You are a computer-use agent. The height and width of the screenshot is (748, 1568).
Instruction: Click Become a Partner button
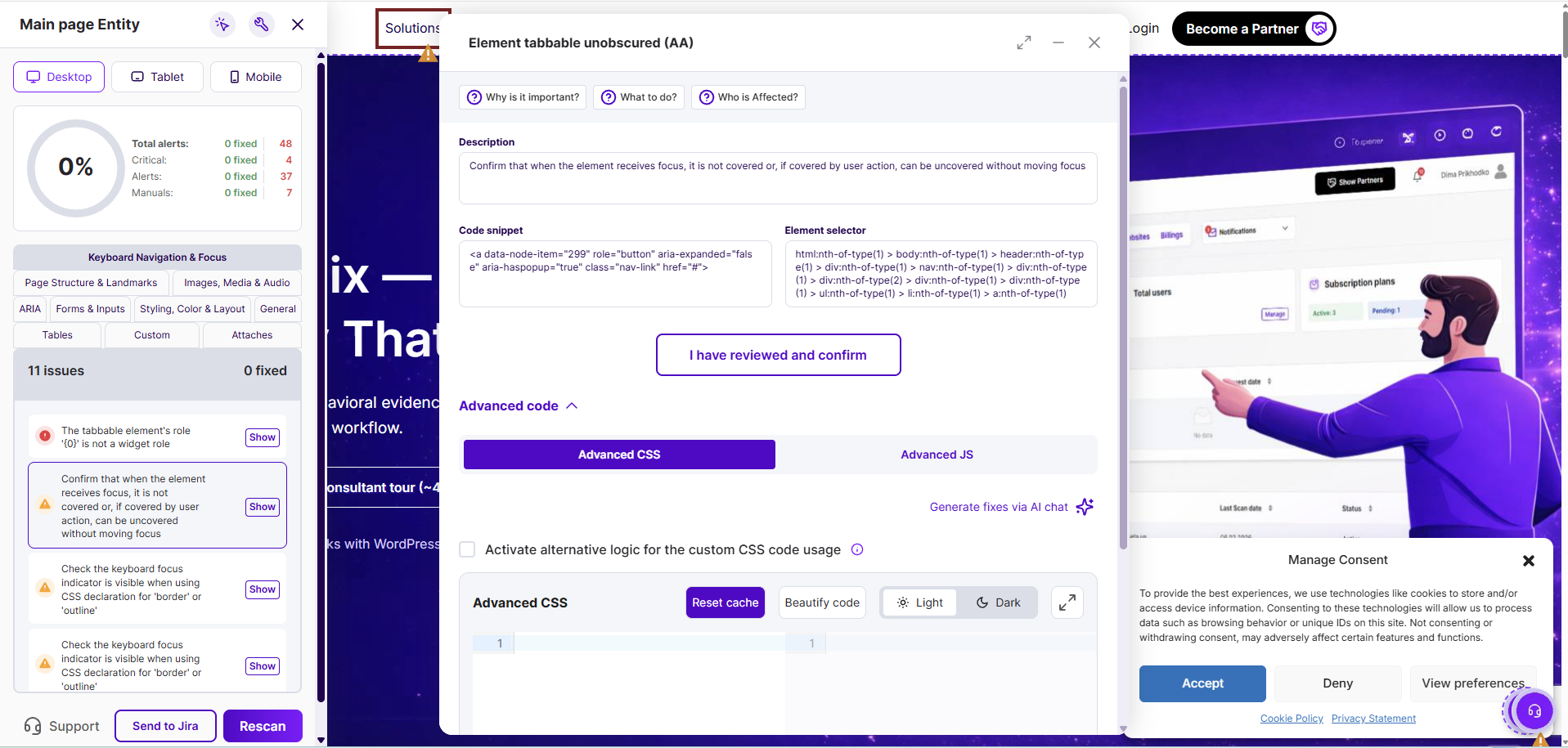click(1254, 29)
